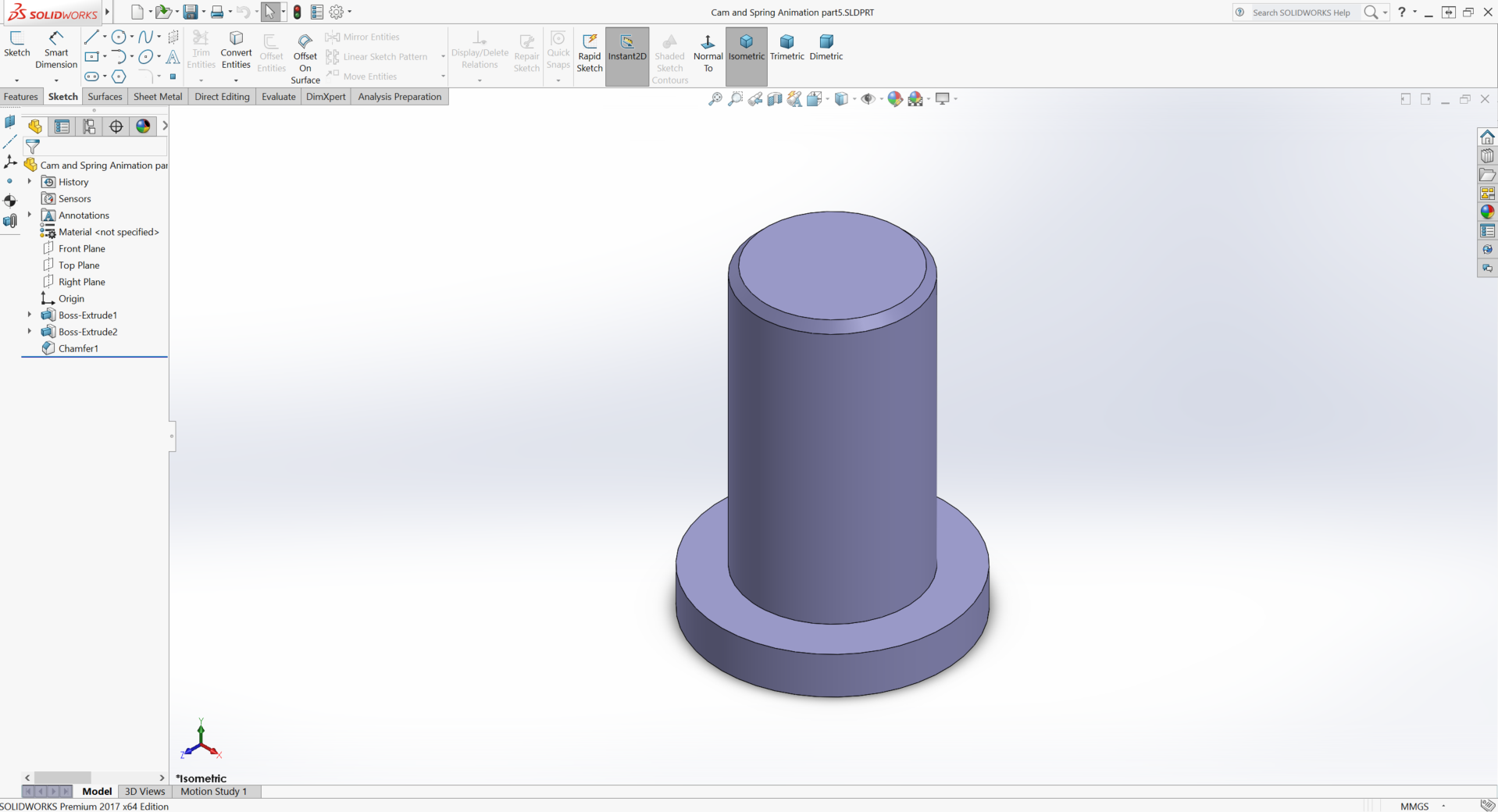Image resolution: width=1498 pixels, height=812 pixels.
Task: Select the Ellipse sketch tool
Action: pos(145,56)
